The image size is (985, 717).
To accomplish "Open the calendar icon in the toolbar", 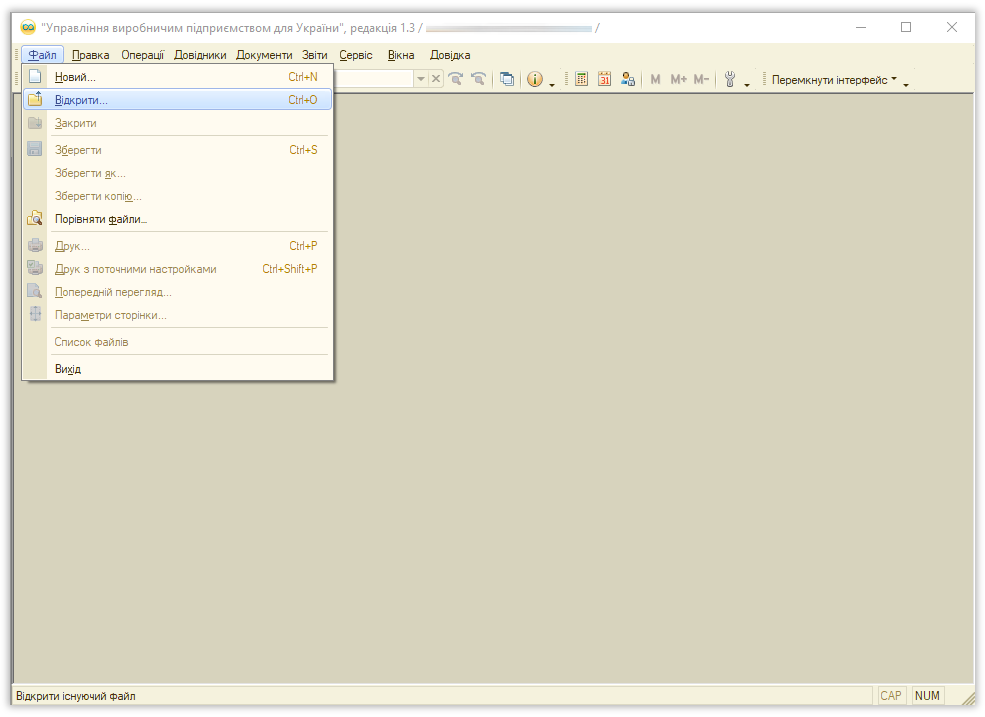I will click(x=604, y=79).
